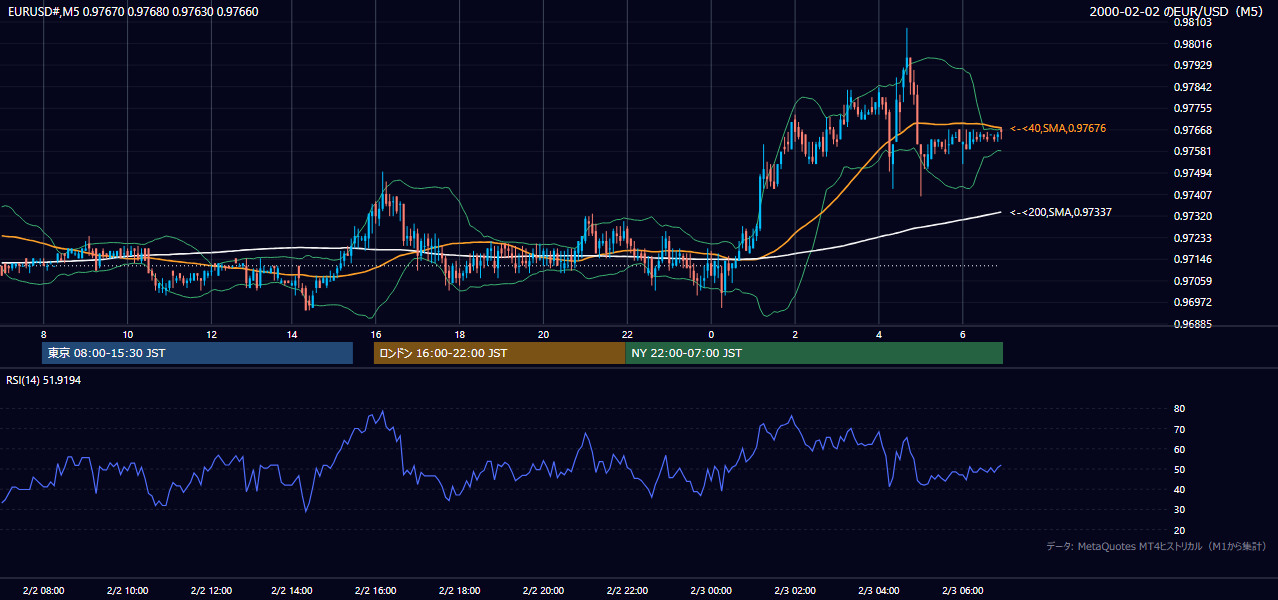Image resolution: width=1278 pixels, height=600 pixels.
Task: Click the 0.97407 price axis value
Action: coord(1192,195)
